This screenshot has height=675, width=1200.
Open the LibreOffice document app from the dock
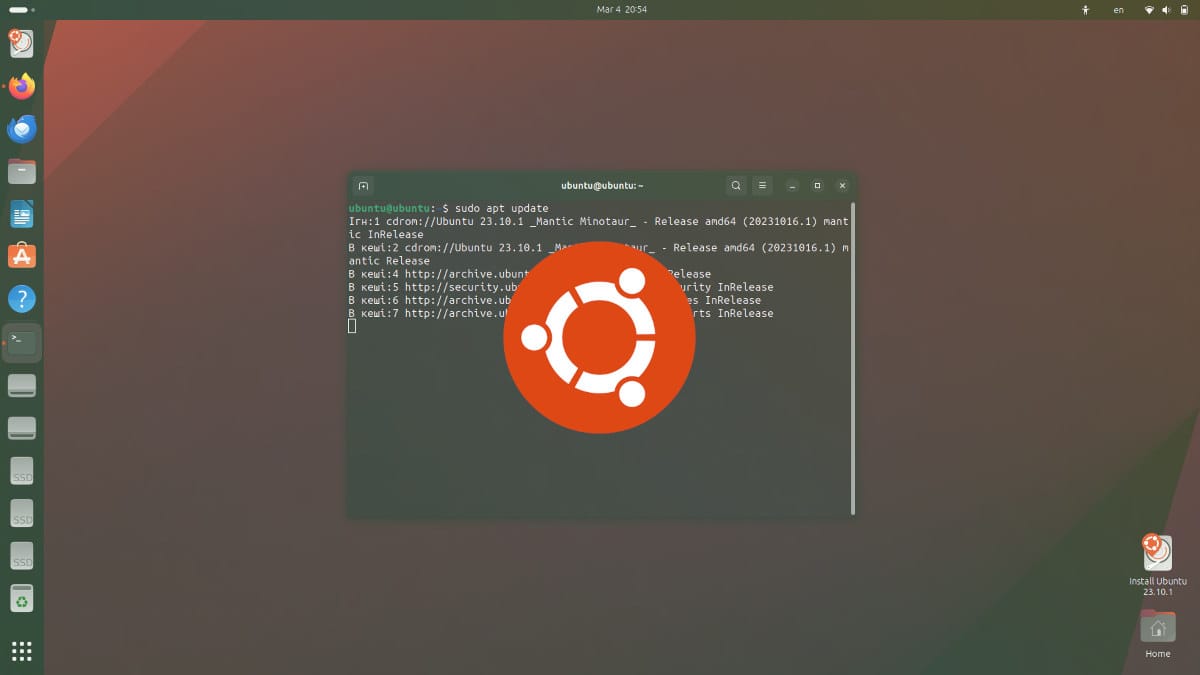pyautogui.click(x=22, y=213)
